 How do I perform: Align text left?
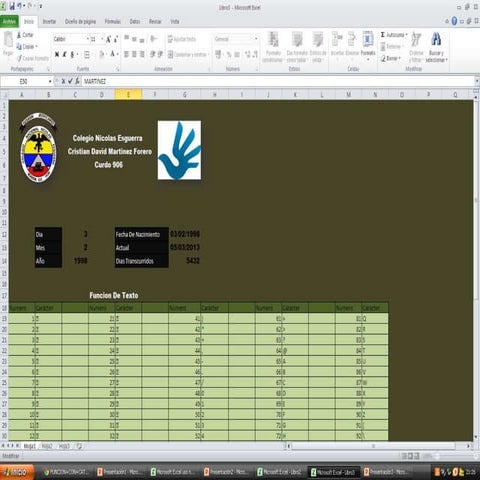[x=127, y=54]
